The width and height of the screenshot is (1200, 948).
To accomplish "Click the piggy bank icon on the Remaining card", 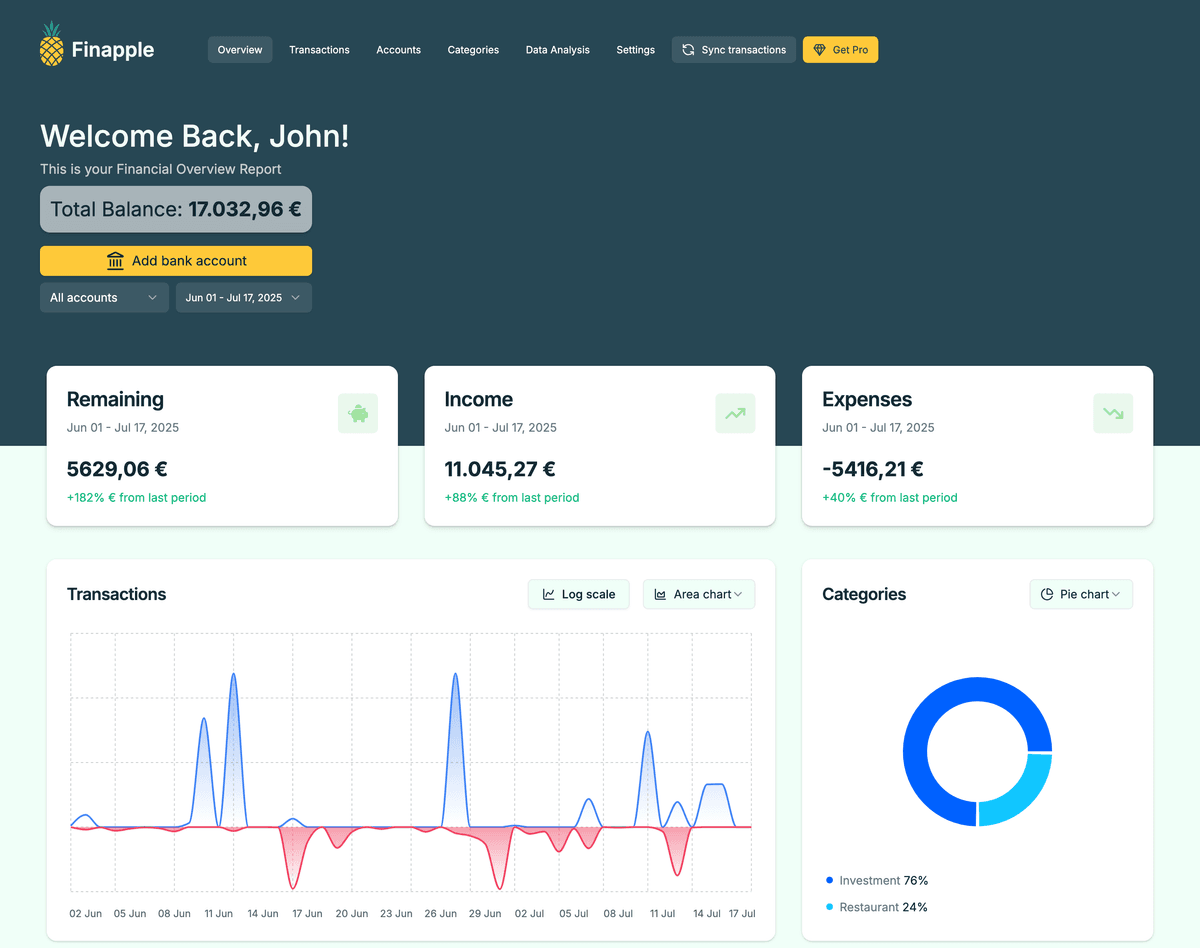I will pyautogui.click(x=358, y=413).
